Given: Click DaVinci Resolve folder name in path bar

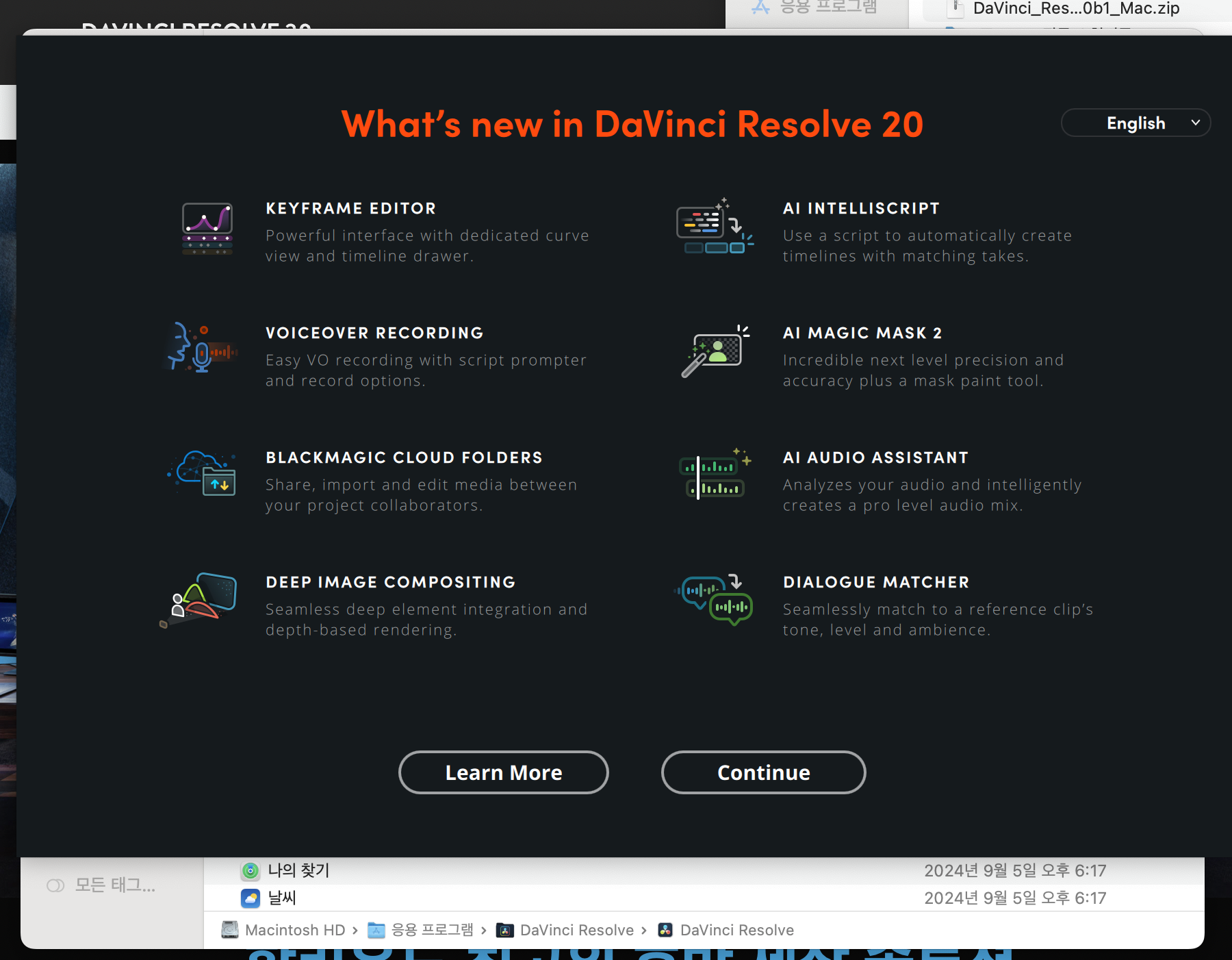Looking at the screenshot, I should 577,930.
